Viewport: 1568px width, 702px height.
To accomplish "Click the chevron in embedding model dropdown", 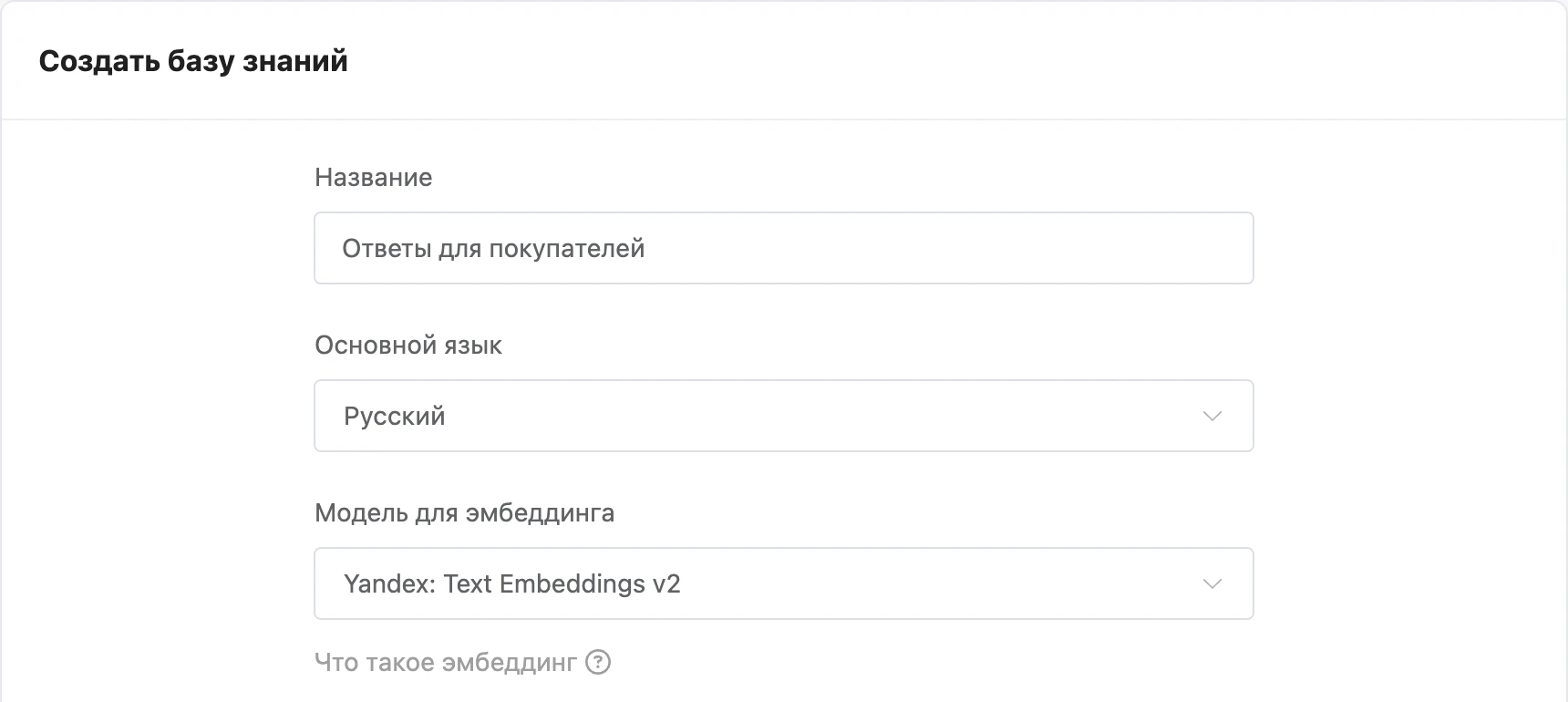I will (x=1212, y=583).
